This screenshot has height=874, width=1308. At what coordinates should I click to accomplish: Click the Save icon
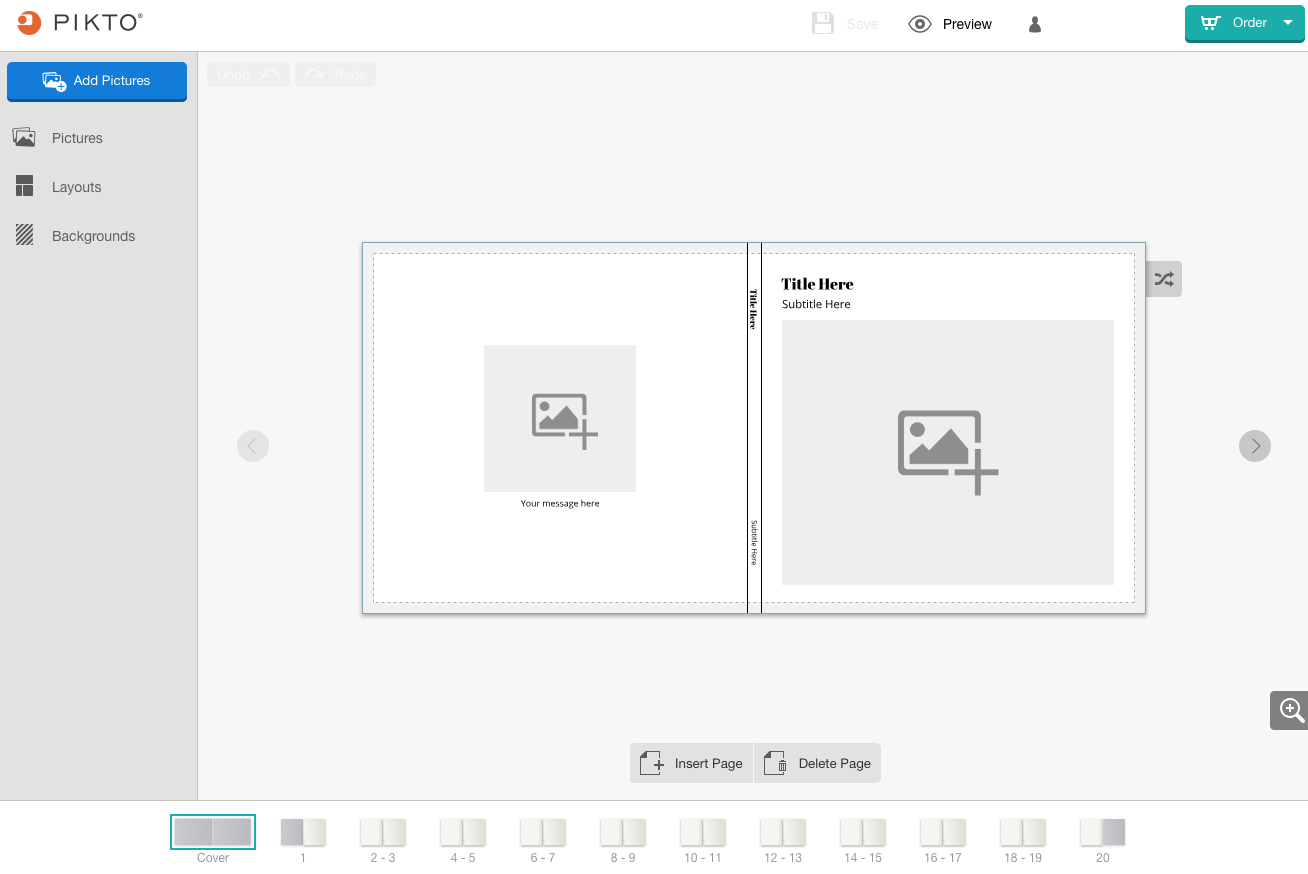[822, 23]
